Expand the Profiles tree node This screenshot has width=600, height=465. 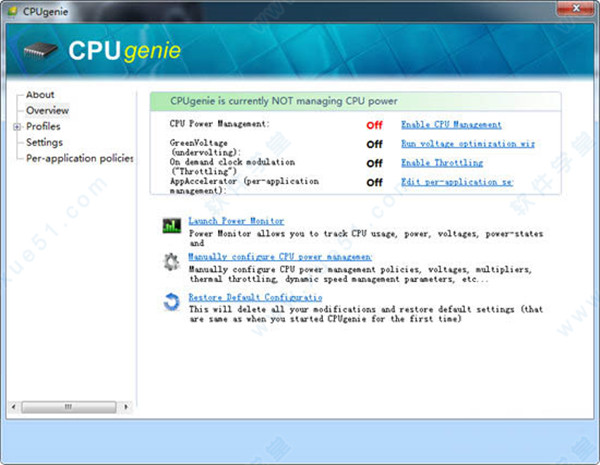(x=17, y=127)
